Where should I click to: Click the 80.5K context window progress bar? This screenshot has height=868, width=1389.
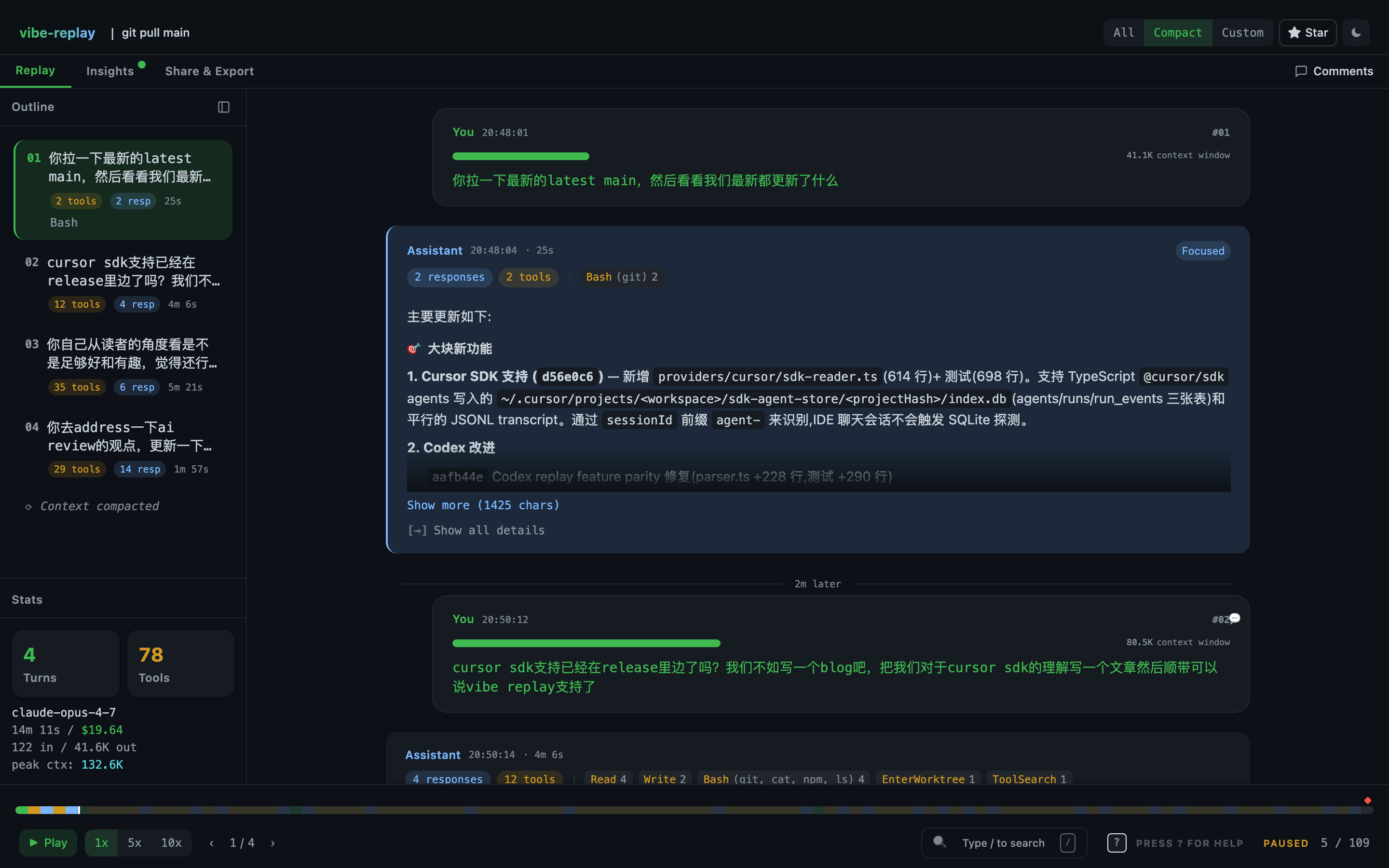586,643
